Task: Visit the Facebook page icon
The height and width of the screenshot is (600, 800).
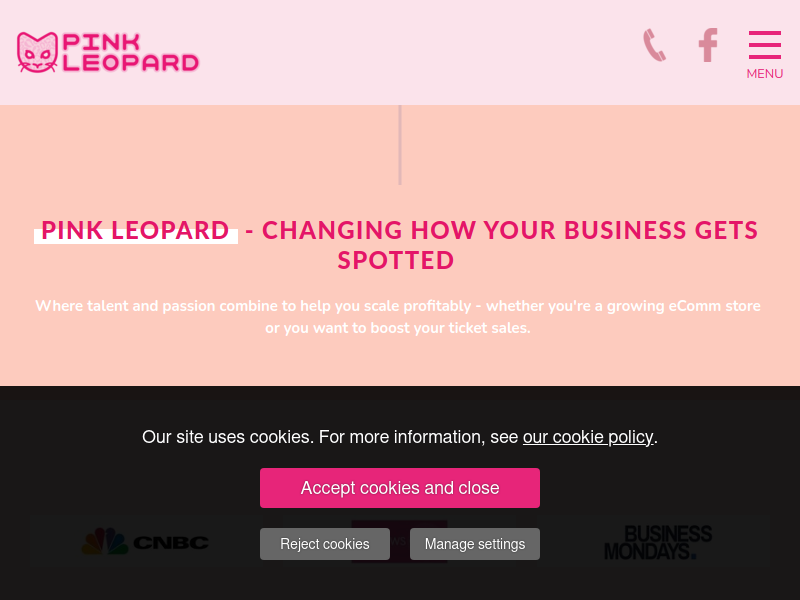Action: (x=708, y=45)
